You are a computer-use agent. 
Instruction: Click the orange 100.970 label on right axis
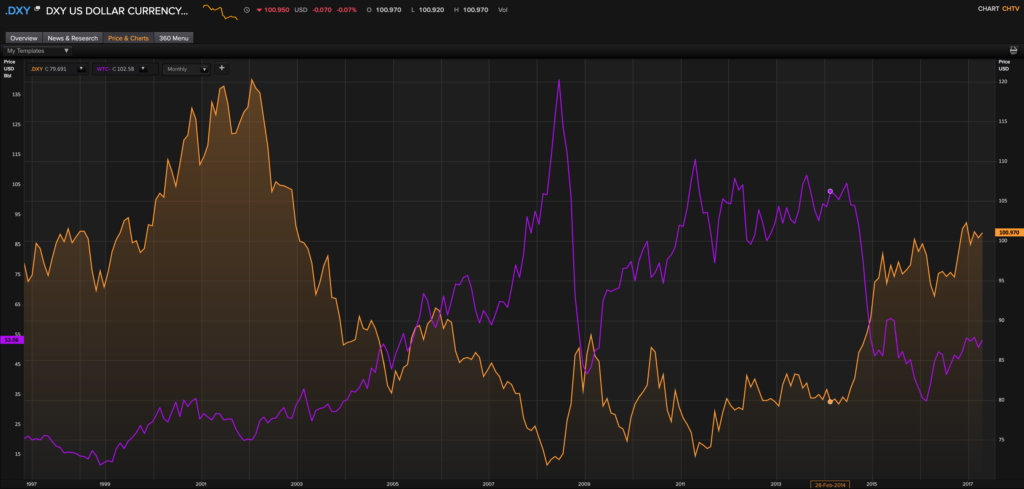[x=1008, y=232]
